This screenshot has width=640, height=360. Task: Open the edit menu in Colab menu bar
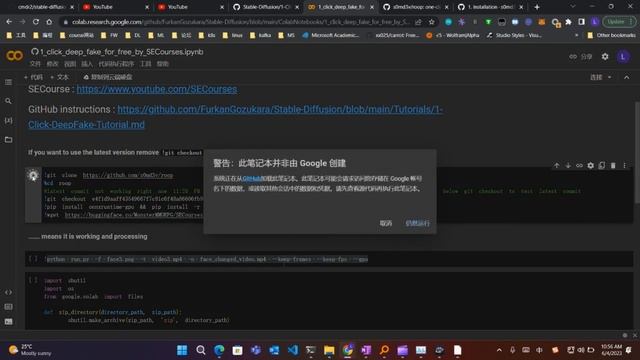point(52,64)
